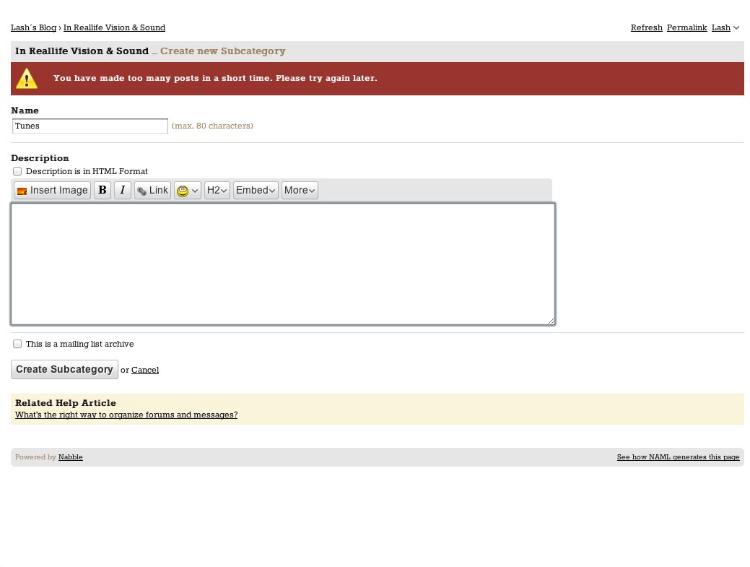
Task: Cancel the subcategory creation
Action: [x=145, y=370]
